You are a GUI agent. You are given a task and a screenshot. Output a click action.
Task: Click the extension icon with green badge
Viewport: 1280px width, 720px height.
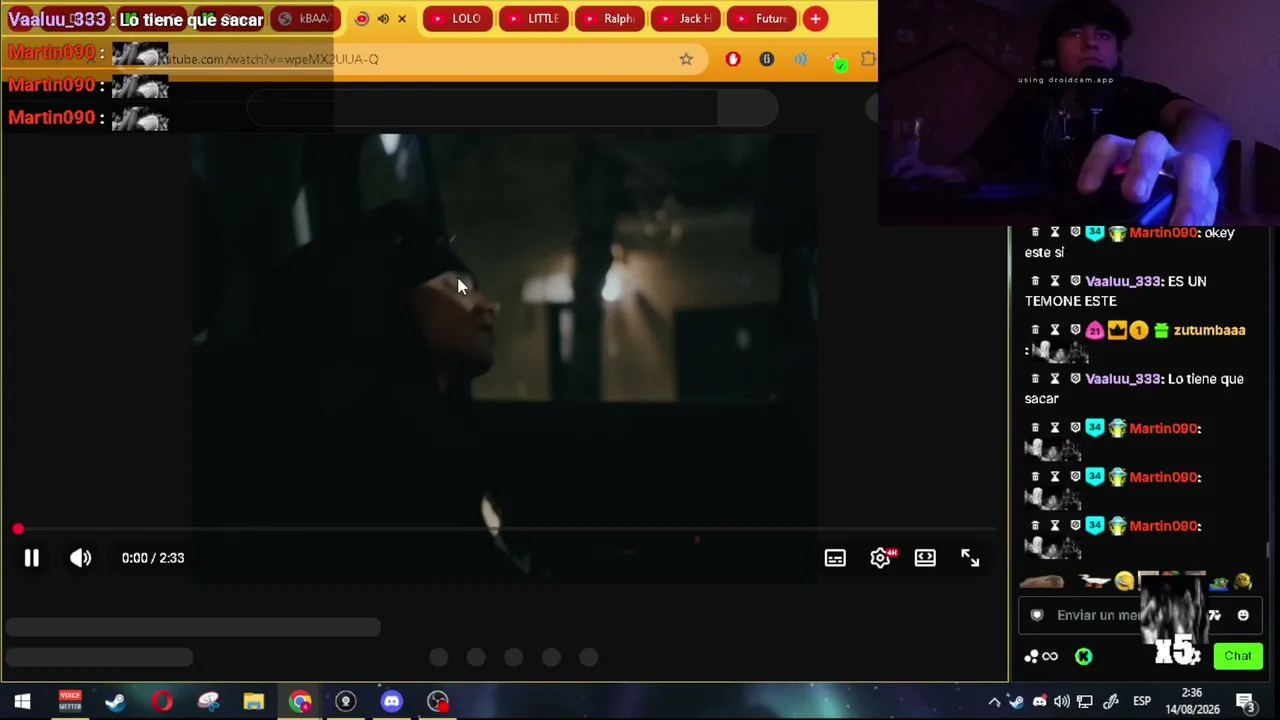click(836, 61)
